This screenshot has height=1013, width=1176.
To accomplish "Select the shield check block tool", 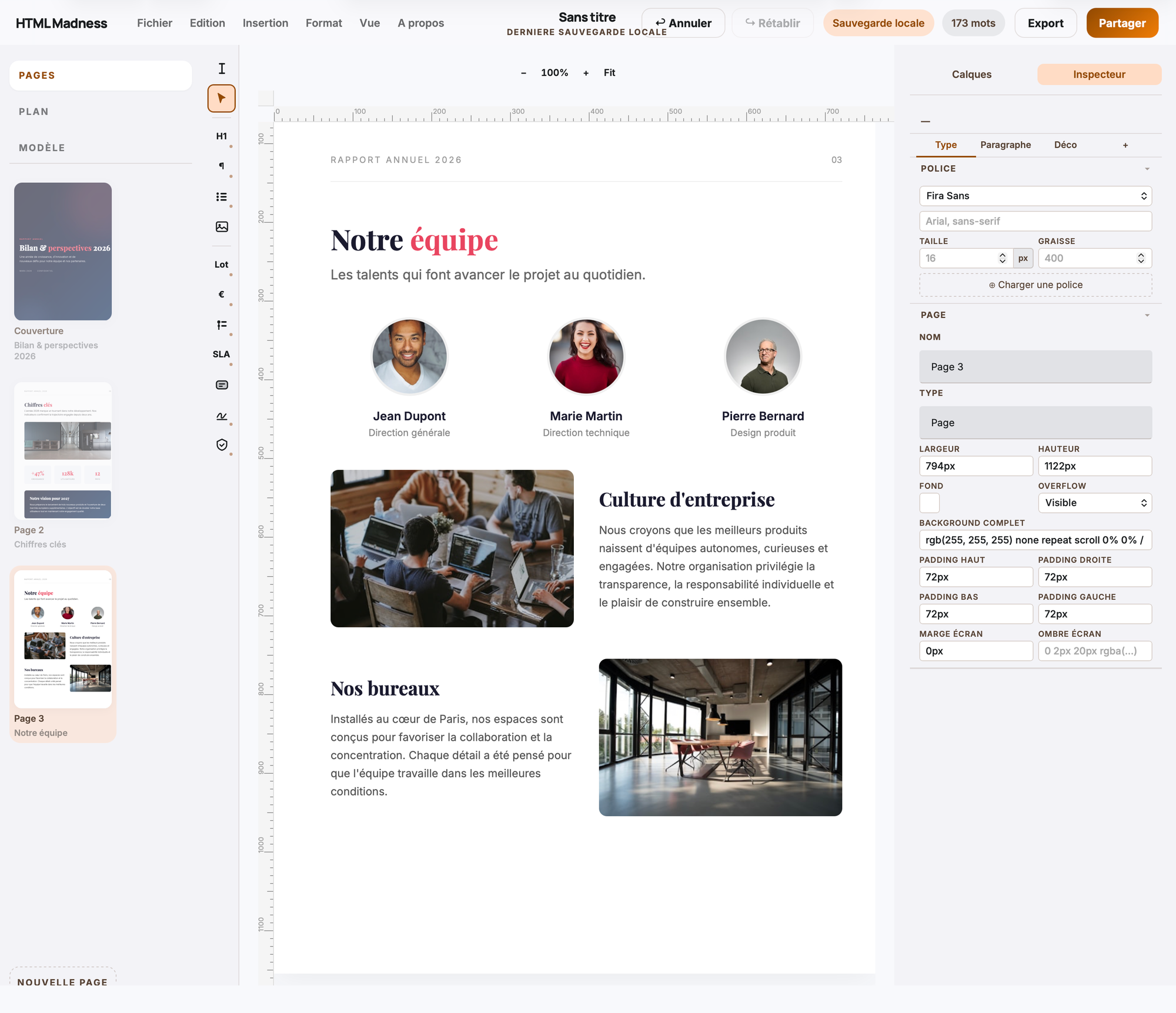I will [222, 445].
